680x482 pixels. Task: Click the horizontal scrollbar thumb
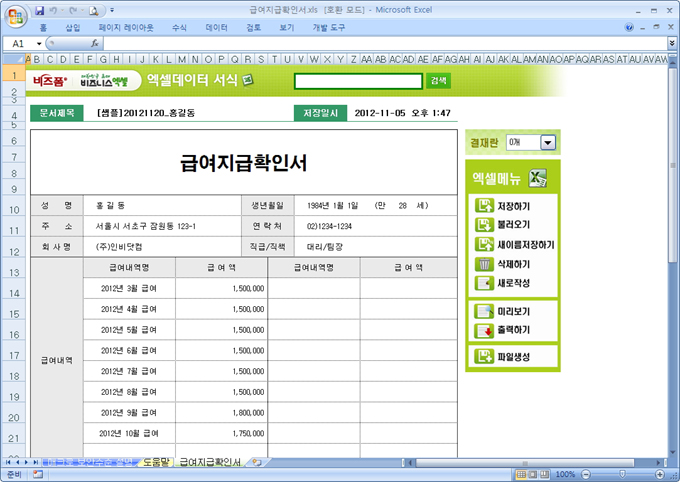pyautogui.click(x=525, y=463)
